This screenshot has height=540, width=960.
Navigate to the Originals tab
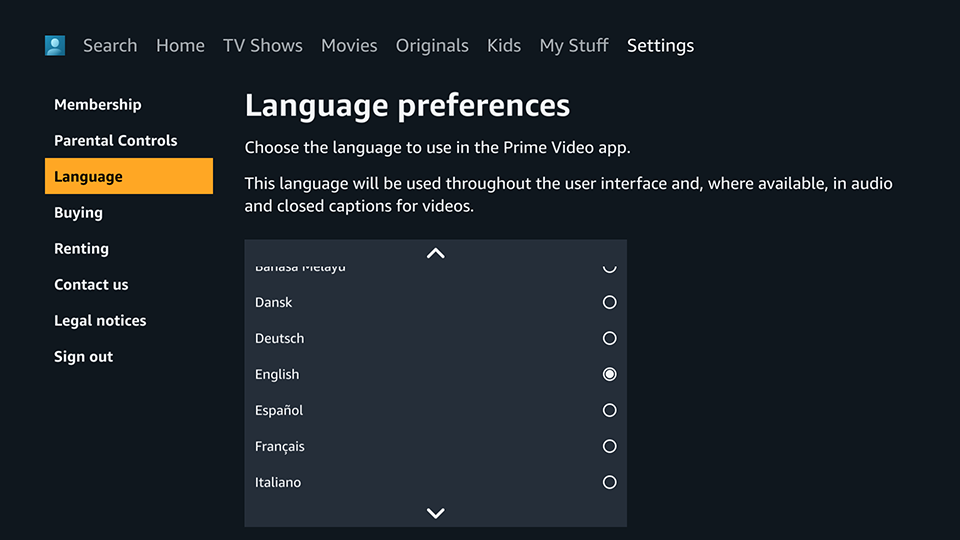click(432, 46)
